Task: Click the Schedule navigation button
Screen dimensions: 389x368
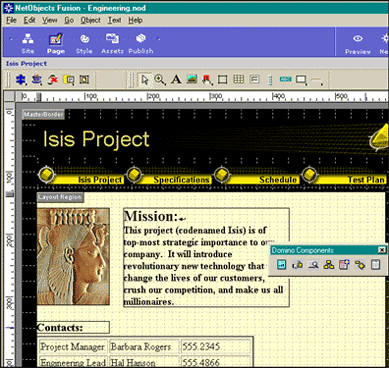Action: [256, 176]
